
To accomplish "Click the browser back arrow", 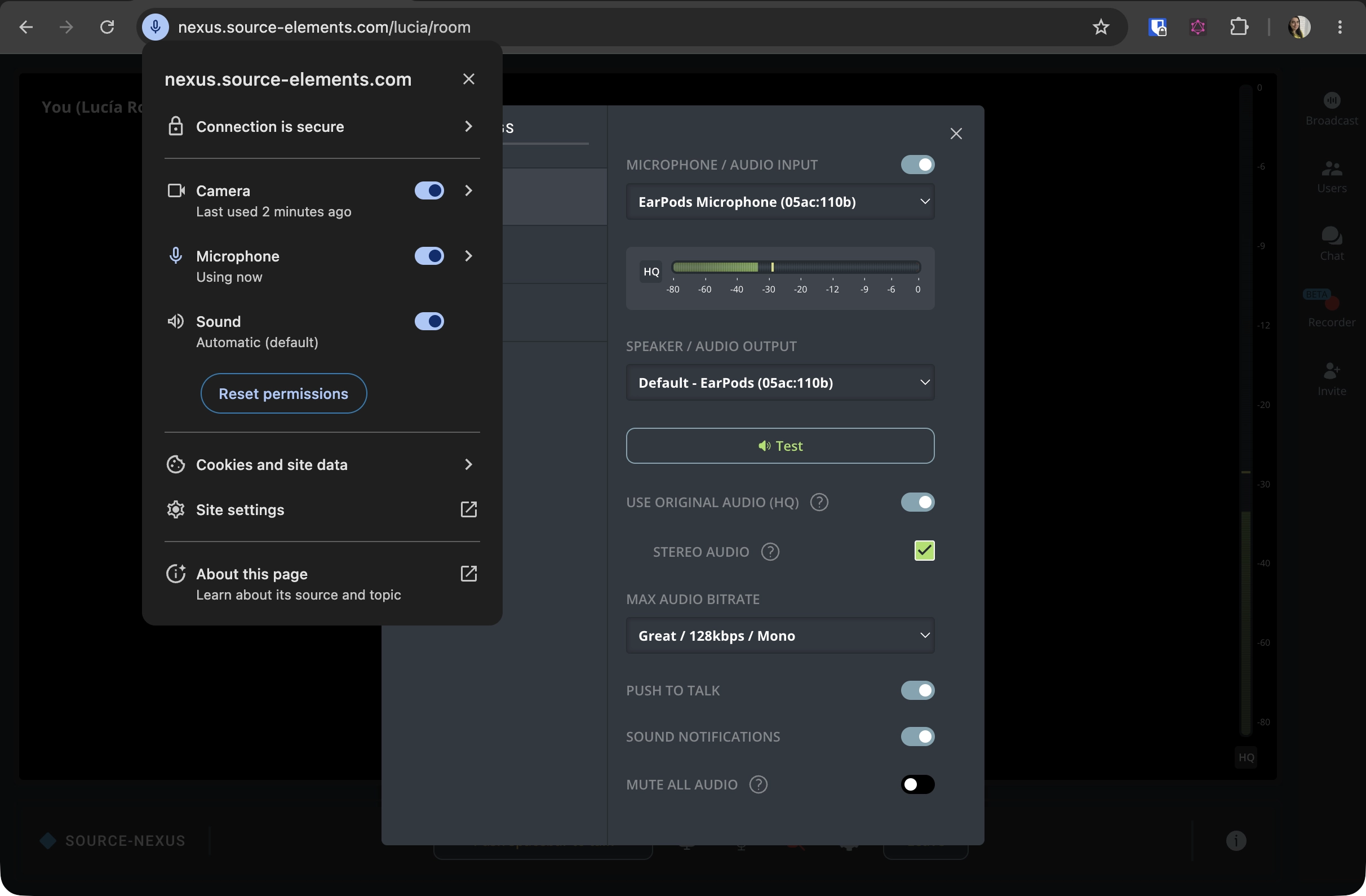I will pyautogui.click(x=26, y=27).
